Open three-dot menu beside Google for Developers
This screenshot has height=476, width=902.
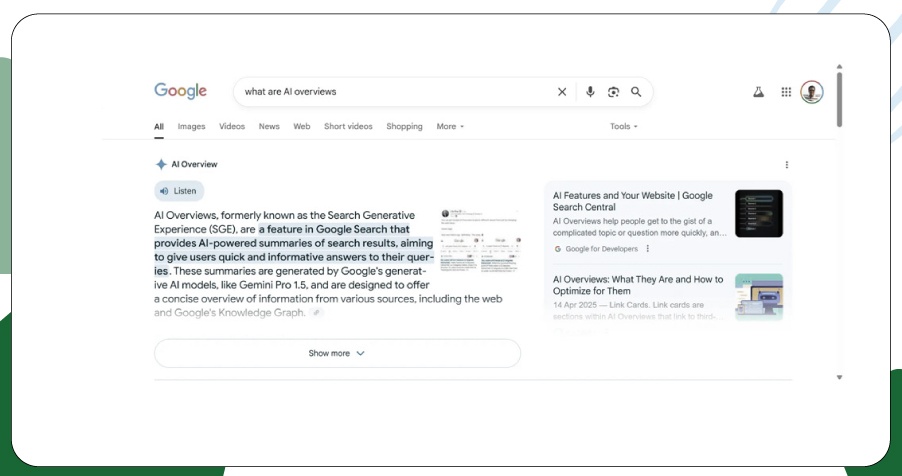coord(648,249)
